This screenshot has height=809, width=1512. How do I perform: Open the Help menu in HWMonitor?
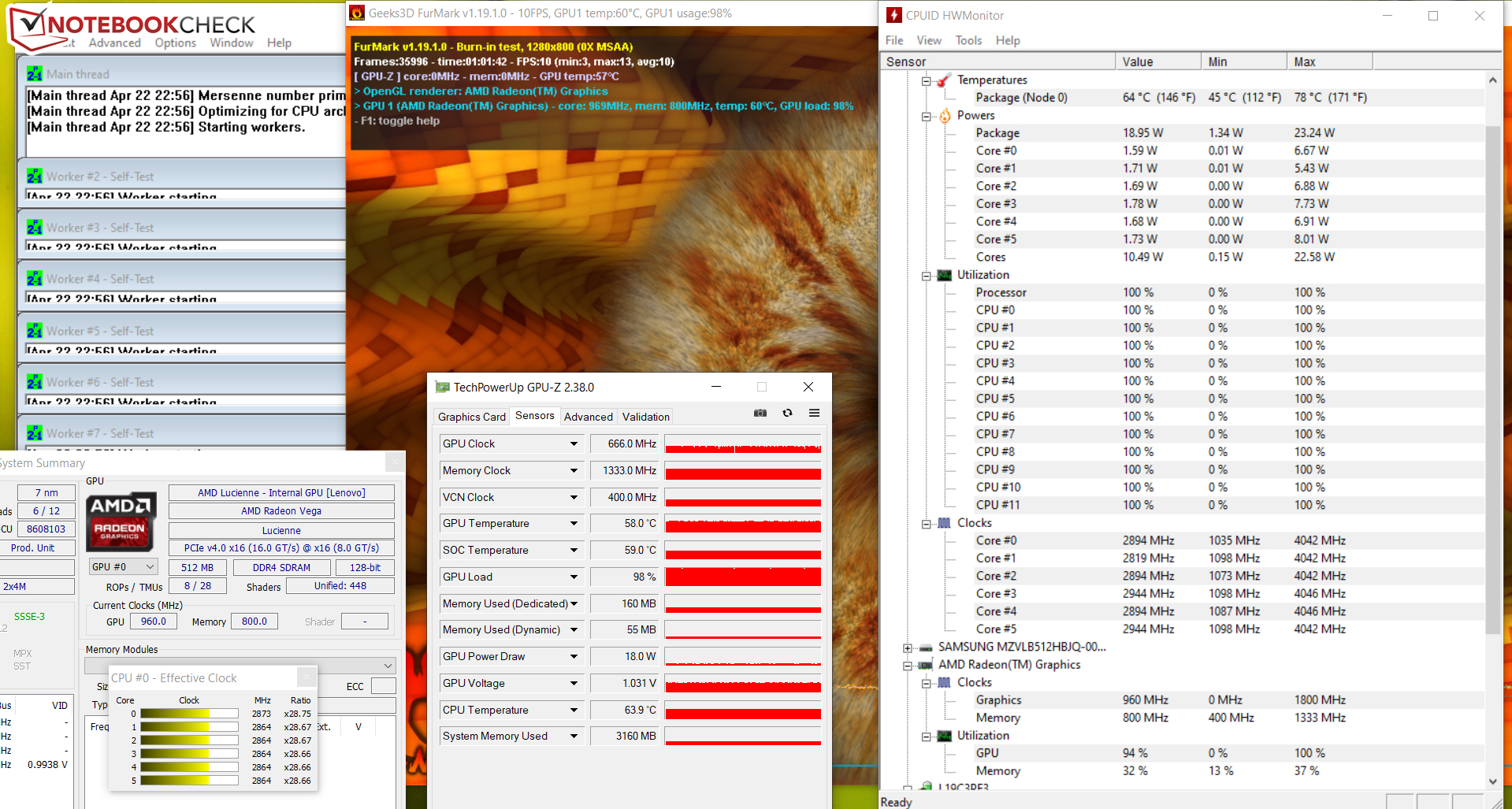point(1008,40)
